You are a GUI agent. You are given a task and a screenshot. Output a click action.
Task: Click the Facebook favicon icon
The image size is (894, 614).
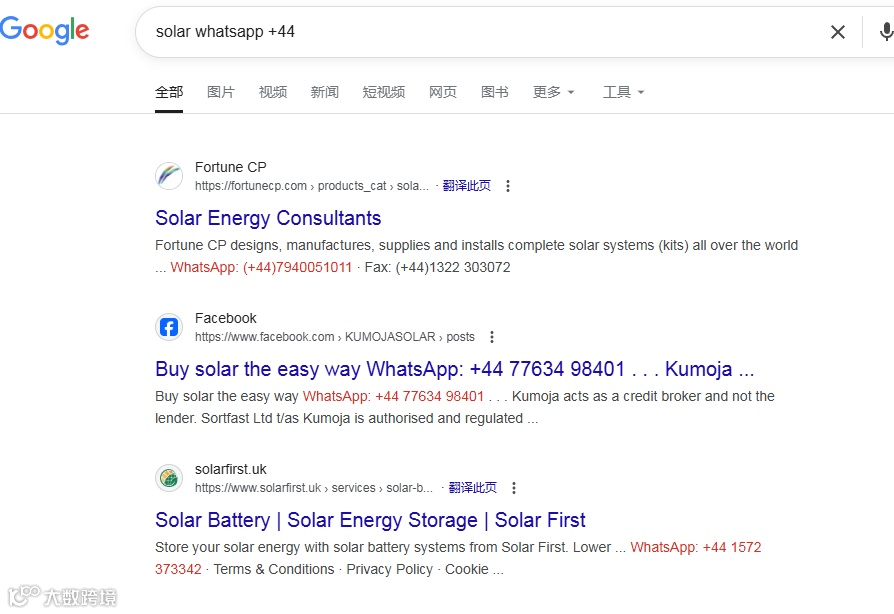[x=169, y=327]
